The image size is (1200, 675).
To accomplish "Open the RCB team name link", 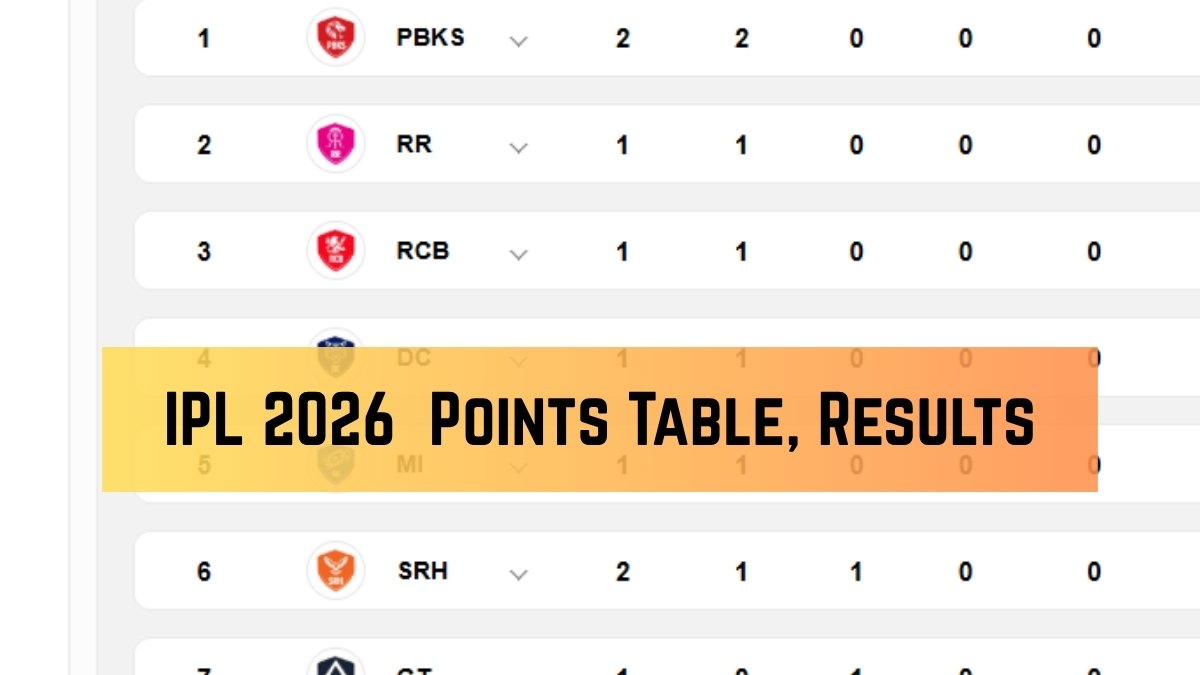I will tap(423, 250).
